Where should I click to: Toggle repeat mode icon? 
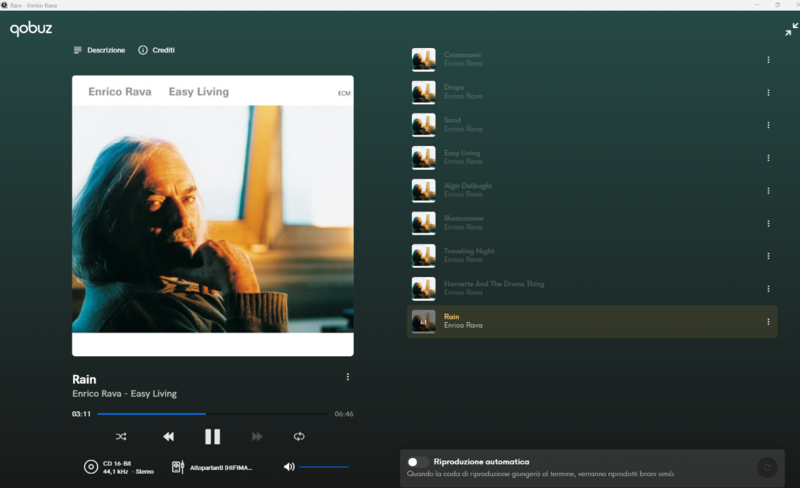pyautogui.click(x=299, y=437)
